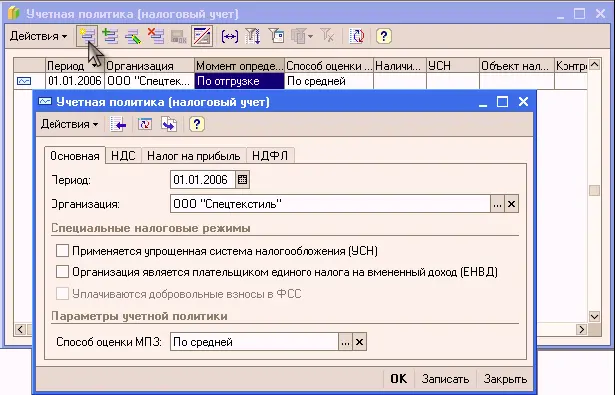
Task: Click the Find in list arrow icon in dialog
Action: (x=118, y=124)
